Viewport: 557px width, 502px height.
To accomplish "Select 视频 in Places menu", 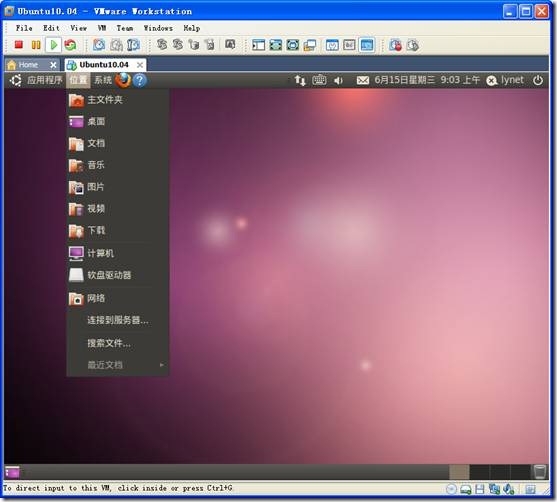I will tap(117, 209).
